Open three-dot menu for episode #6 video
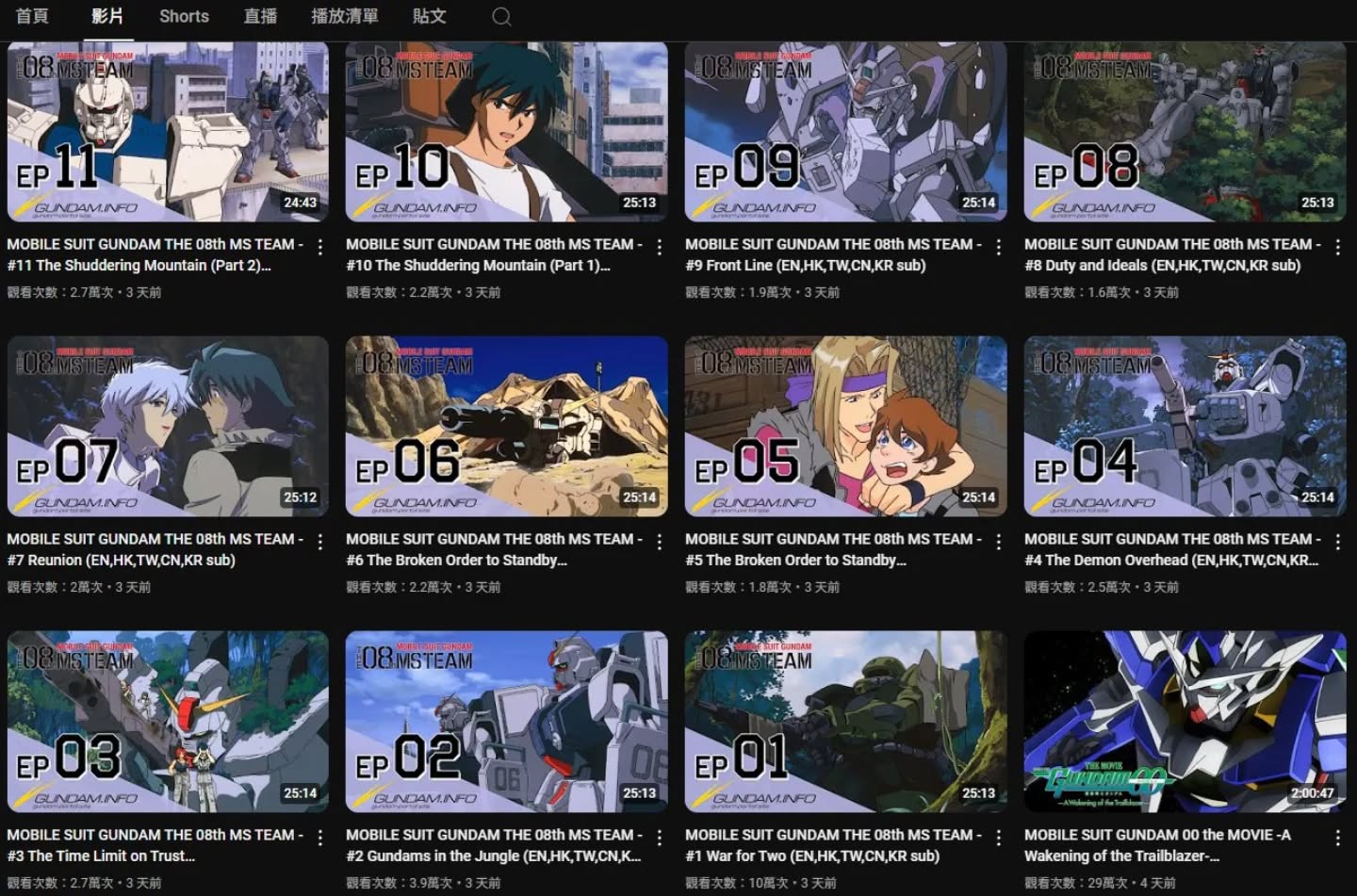The width and height of the screenshot is (1357, 896). 660,542
